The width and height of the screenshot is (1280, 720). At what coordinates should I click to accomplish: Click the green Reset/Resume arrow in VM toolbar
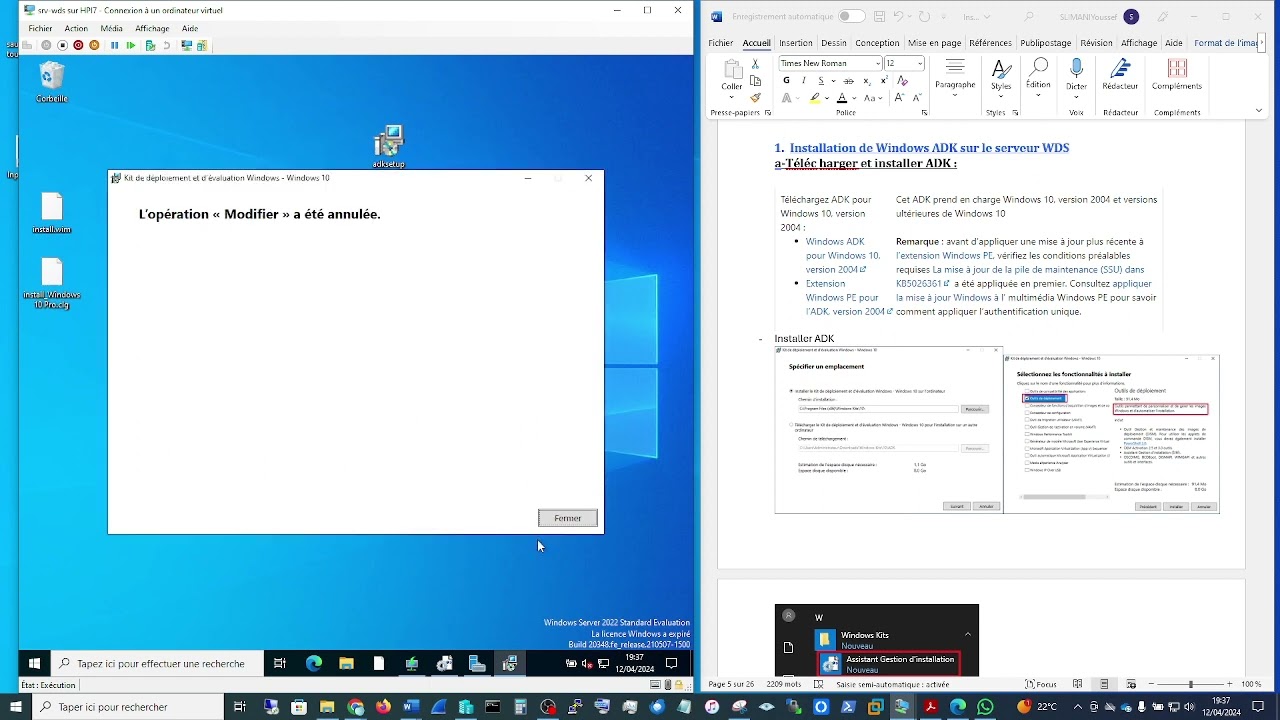coord(131,45)
